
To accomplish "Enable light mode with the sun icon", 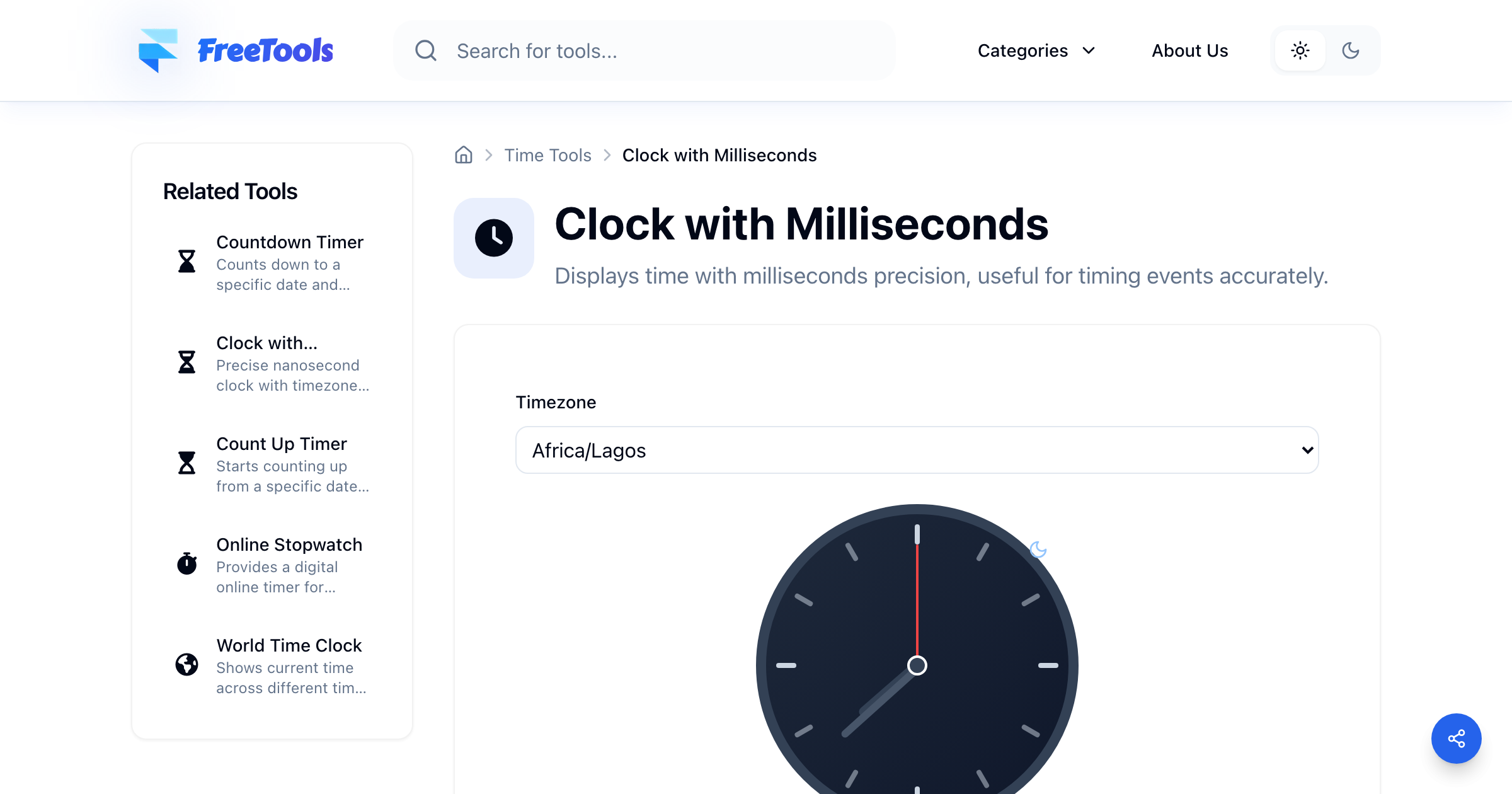I will click(x=1300, y=50).
